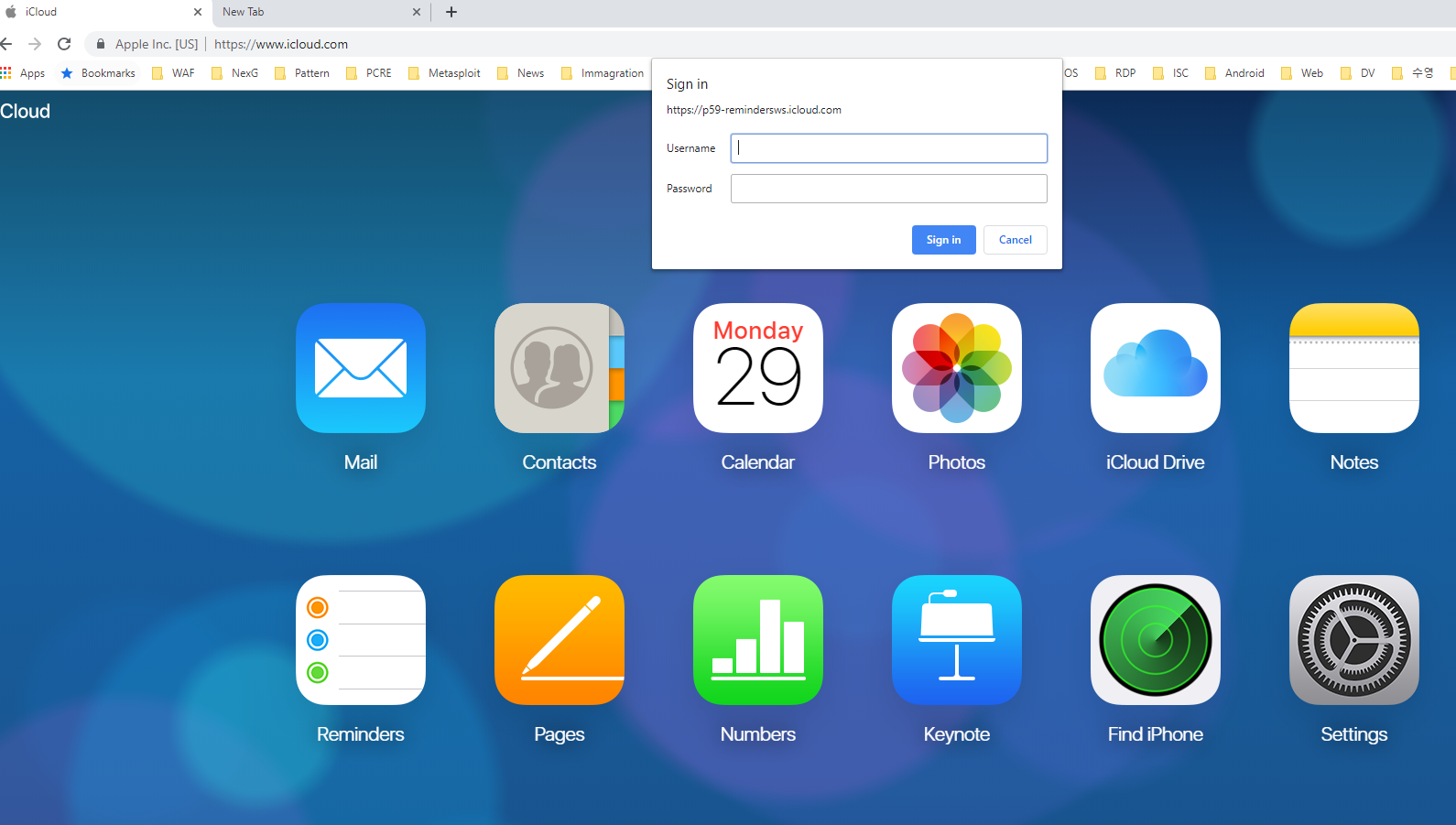This screenshot has width=1456, height=825.
Task: Open the ISC bookmark folder
Action: click(x=1170, y=73)
